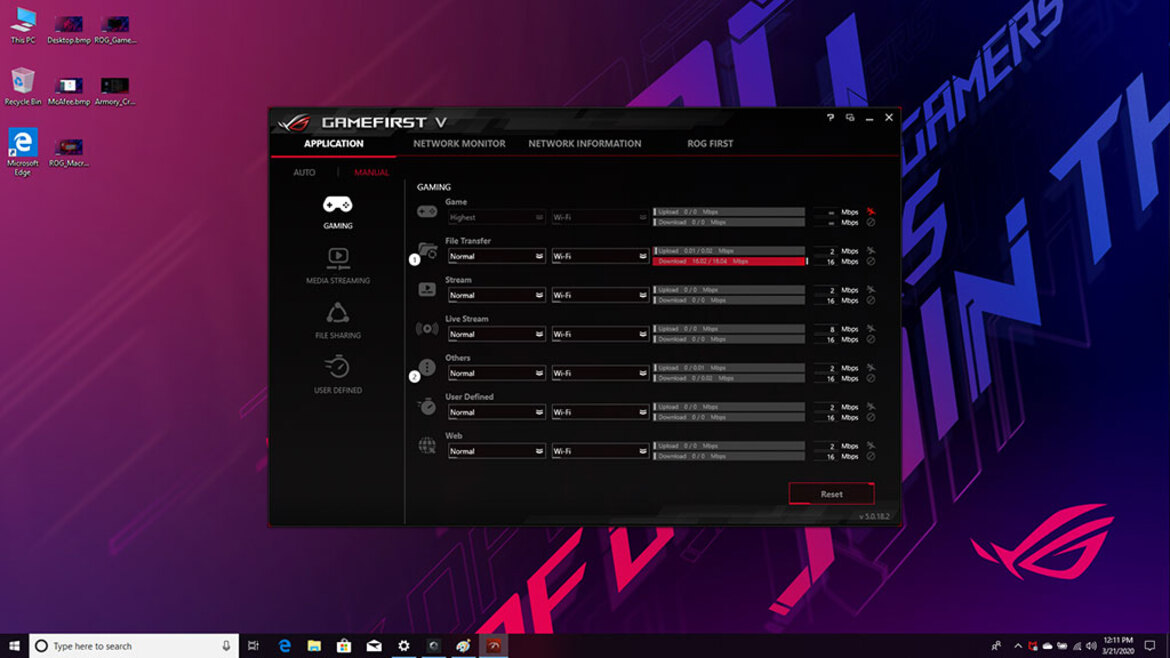
Task: Toggle block for Others row
Action: point(870,378)
